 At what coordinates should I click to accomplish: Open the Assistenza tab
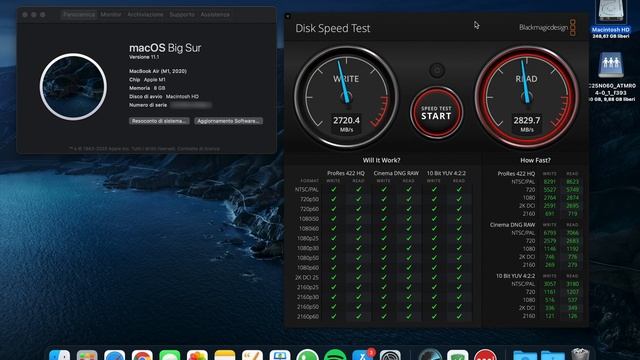click(215, 14)
